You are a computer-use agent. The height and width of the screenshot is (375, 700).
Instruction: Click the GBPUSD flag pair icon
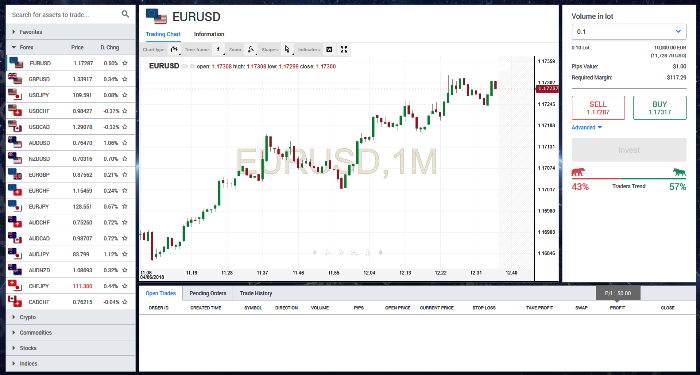[x=15, y=79]
